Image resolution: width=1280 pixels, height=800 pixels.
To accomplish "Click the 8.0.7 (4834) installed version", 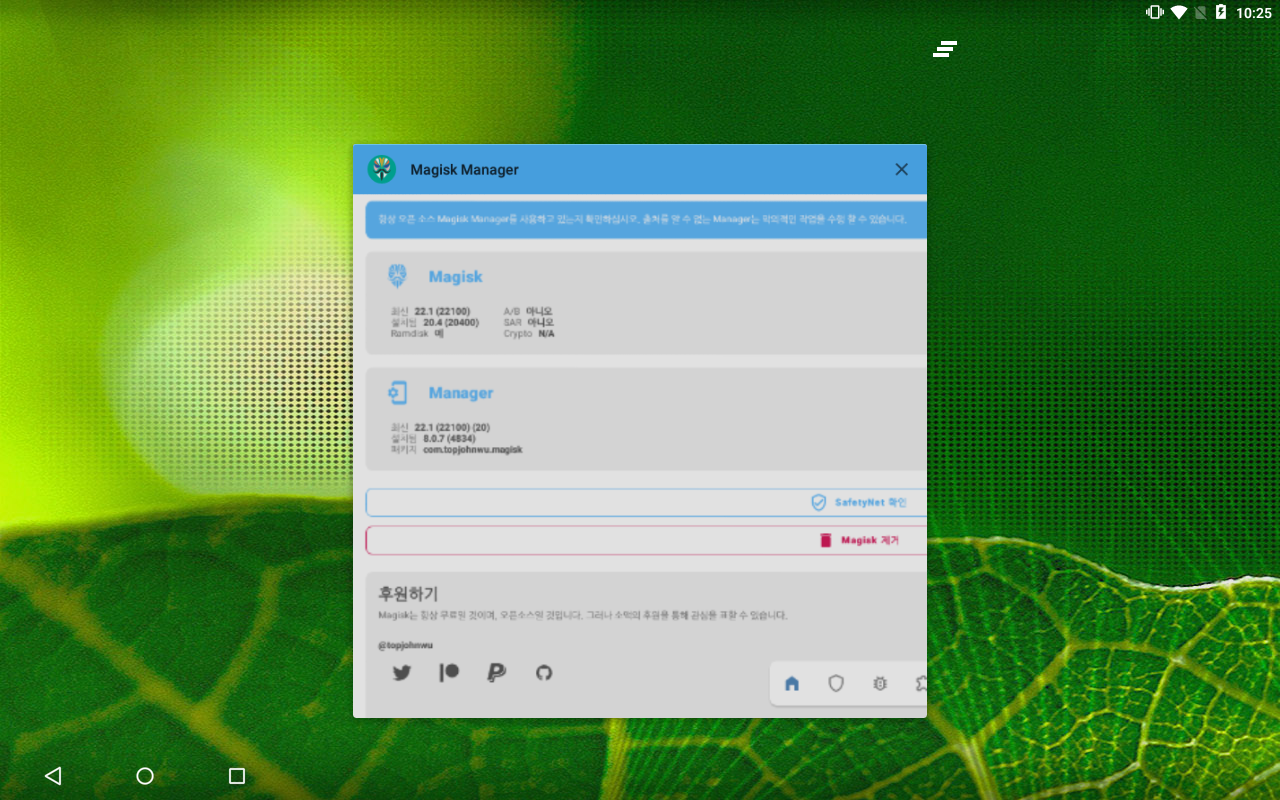I will (x=449, y=439).
